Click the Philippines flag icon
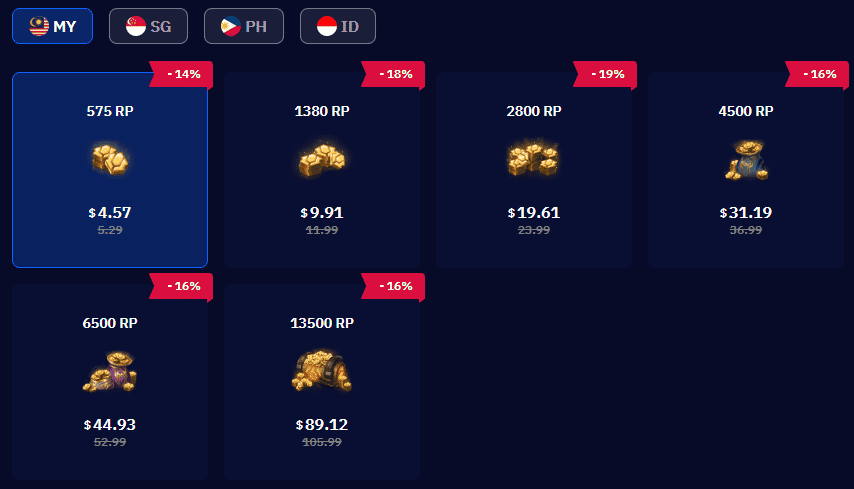 230,26
